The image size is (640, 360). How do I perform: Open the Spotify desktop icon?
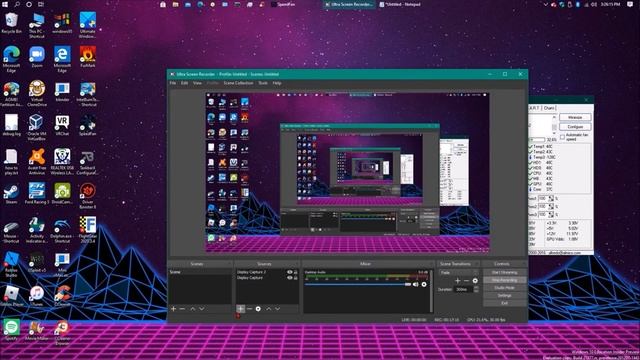pyautogui.click(x=11, y=330)
